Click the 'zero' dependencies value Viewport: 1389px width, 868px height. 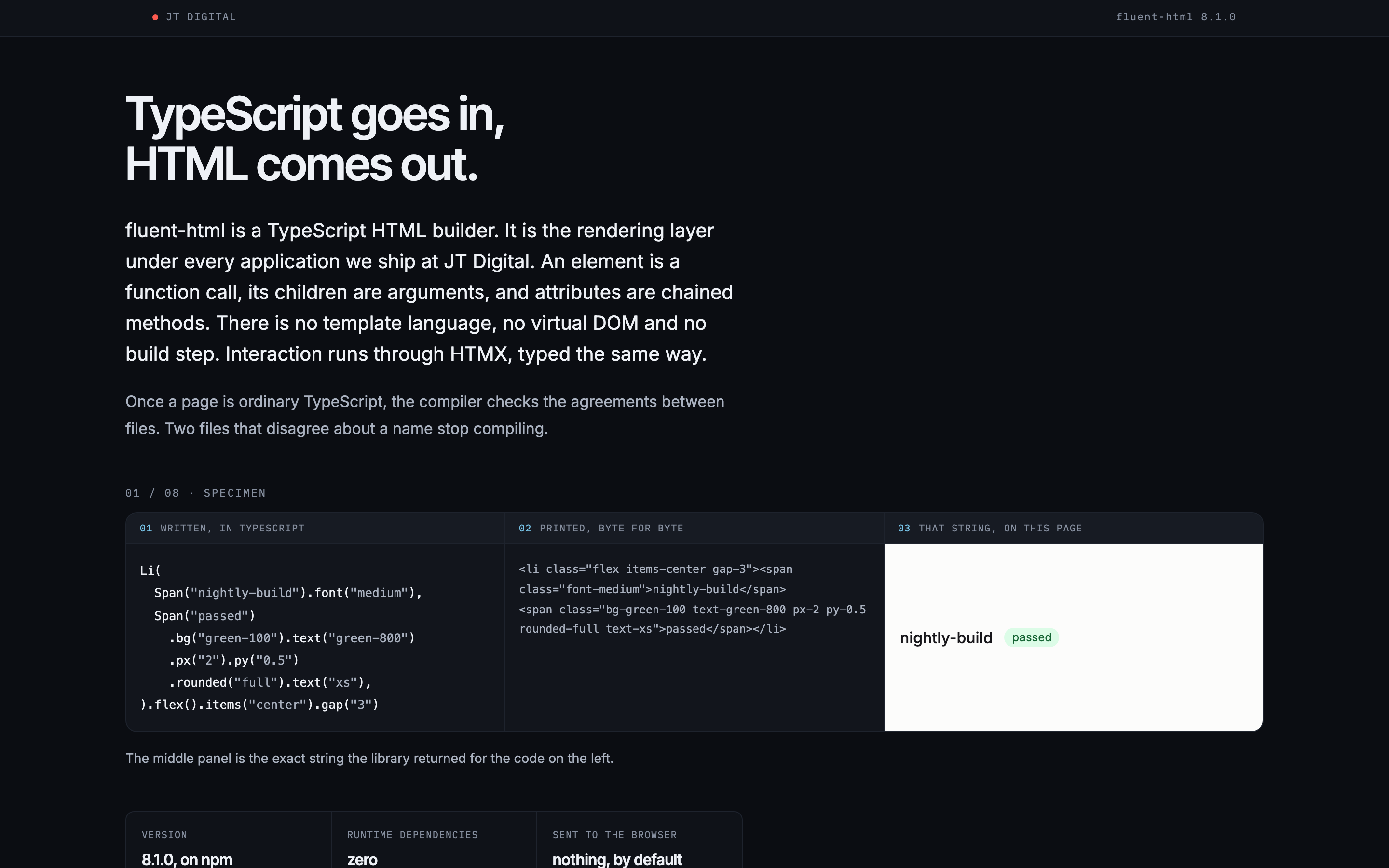(x=362, y=859)
